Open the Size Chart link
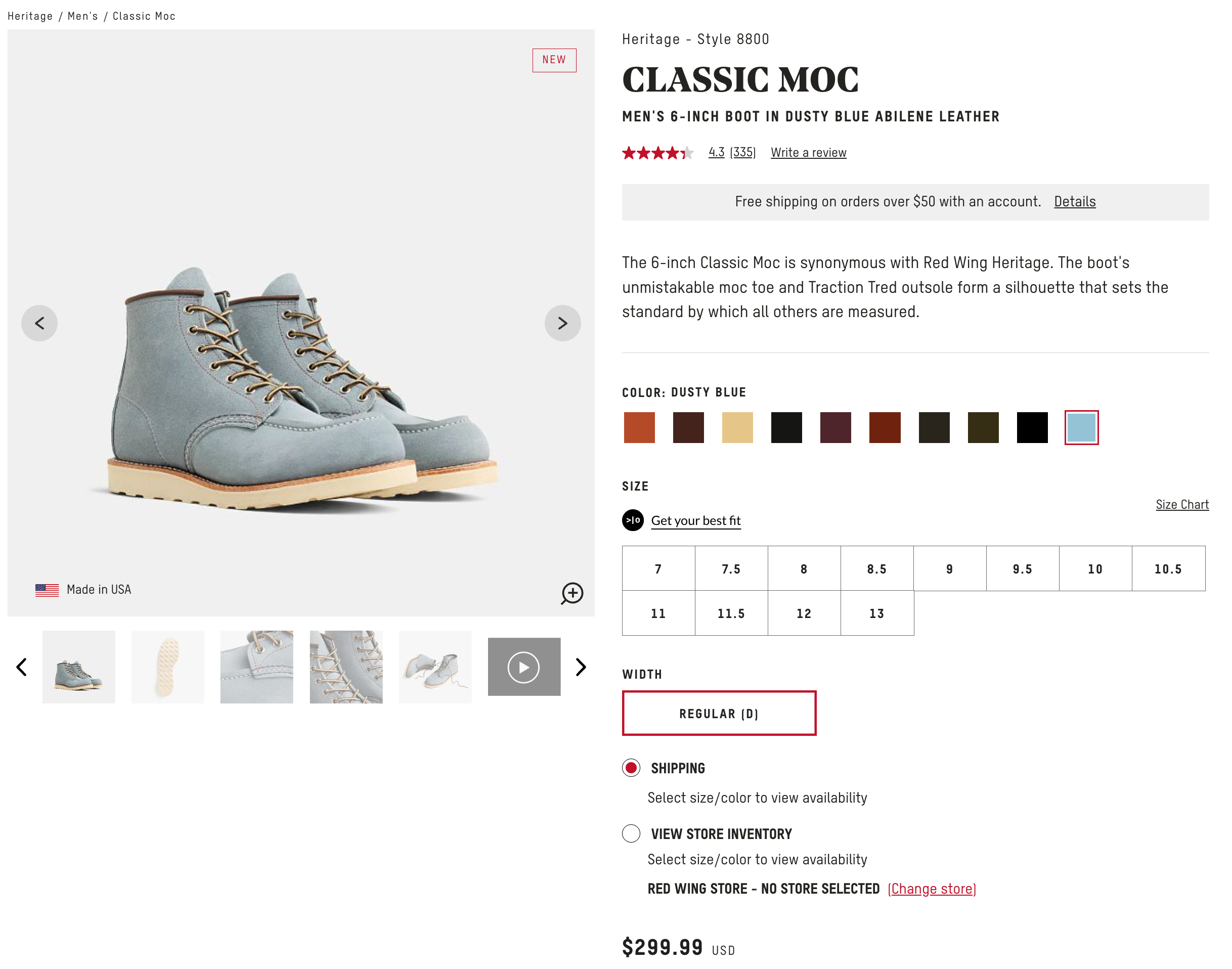This screenshot has width=1232, height=969. 1181,504
